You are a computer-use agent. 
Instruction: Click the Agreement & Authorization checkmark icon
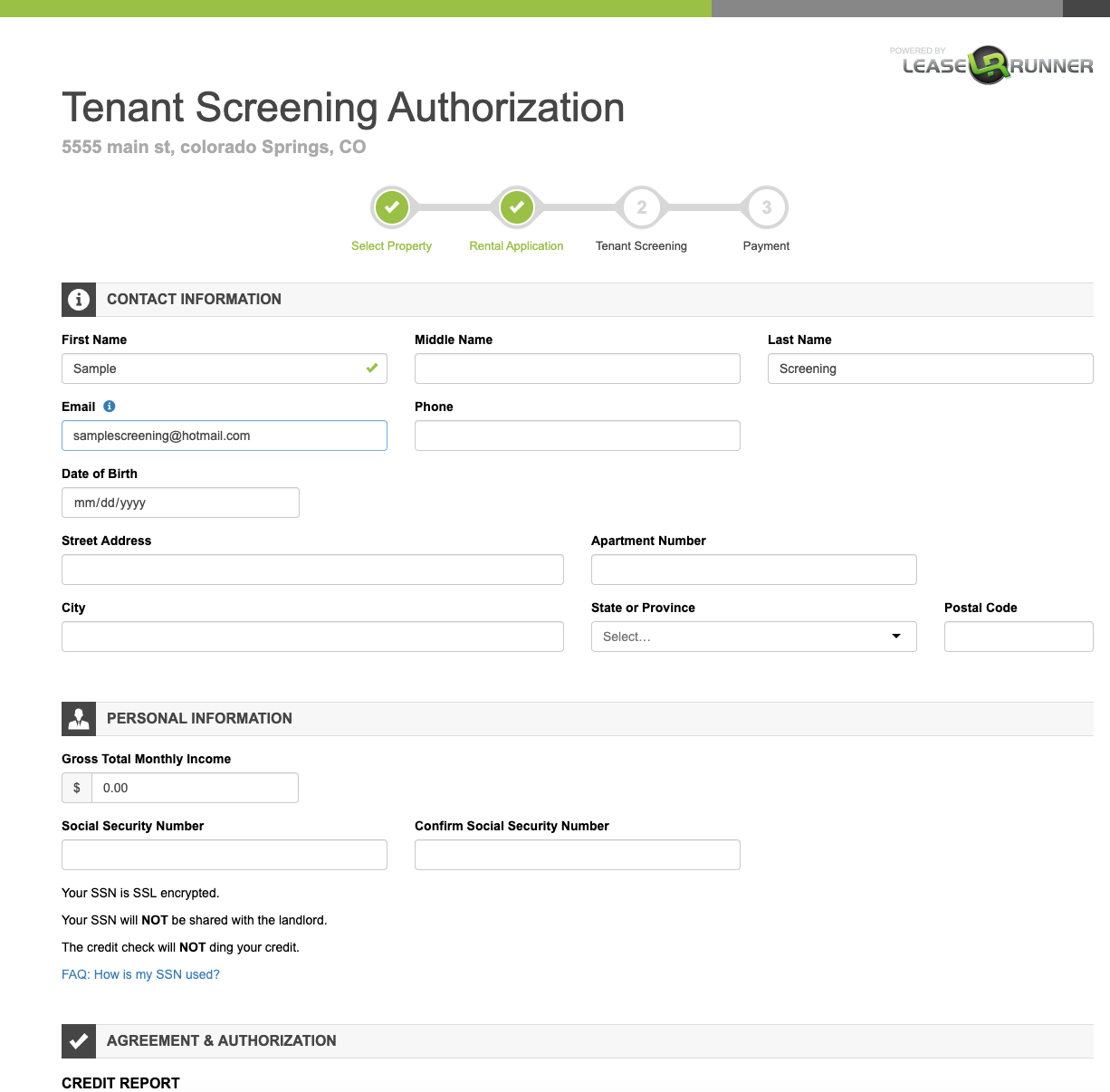pos(79,1041)
